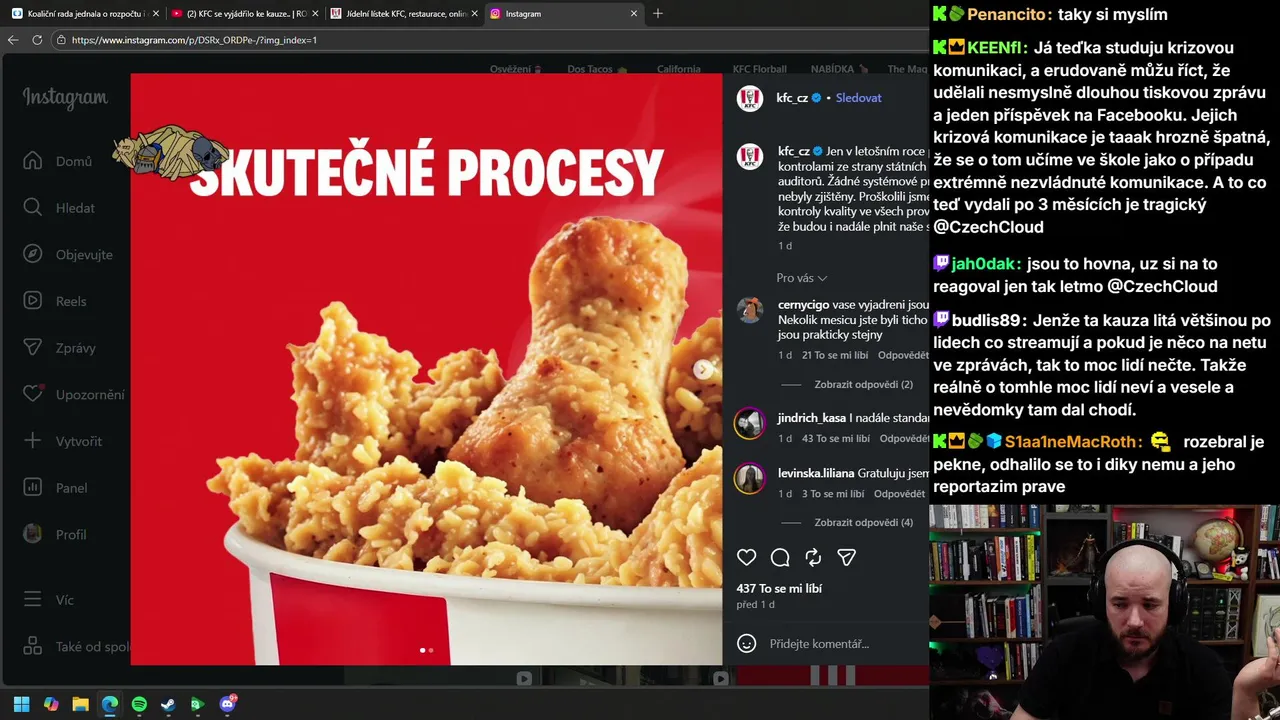This screenshot has width=1280, height=720.
Task: Open Také od společnosti Meta item
Action: tap(76, 647)
